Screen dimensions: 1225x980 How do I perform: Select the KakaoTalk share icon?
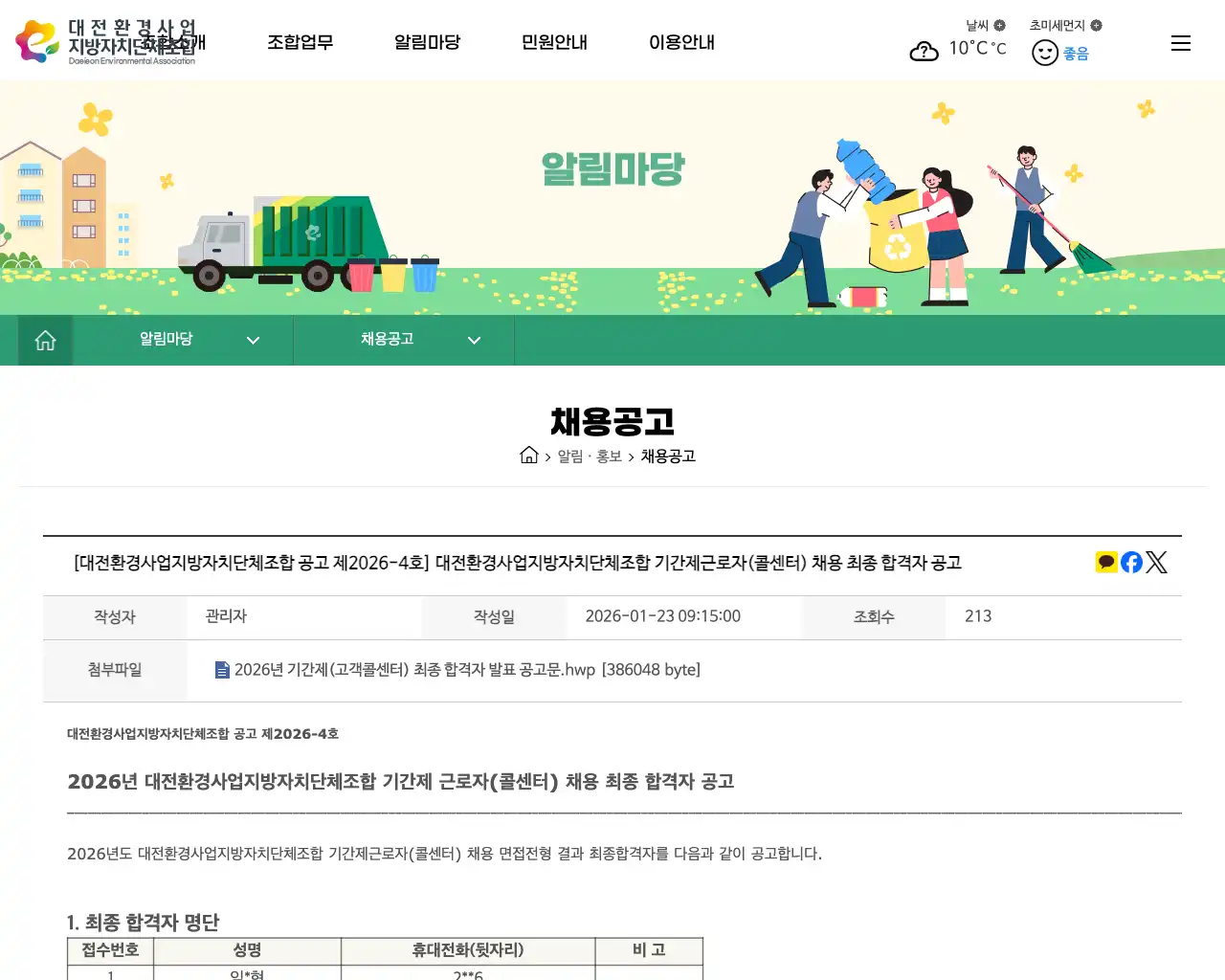pos(1106,562)
